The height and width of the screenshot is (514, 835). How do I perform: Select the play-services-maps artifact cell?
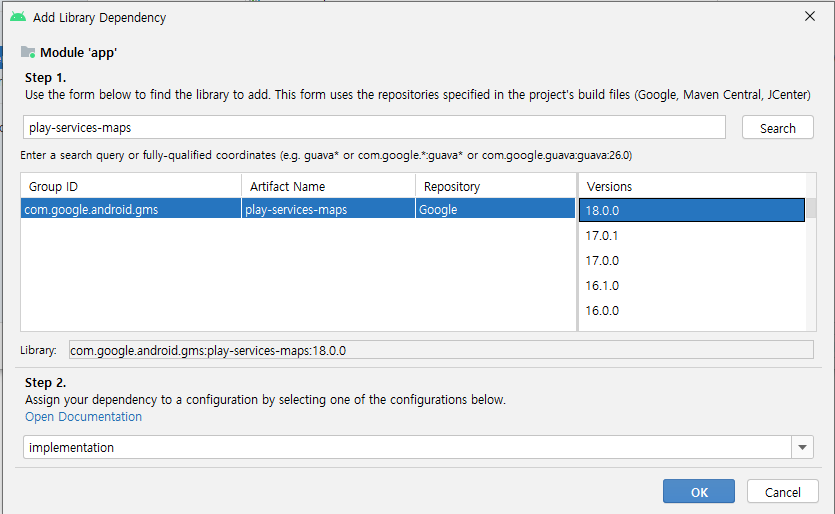point(329,209)
